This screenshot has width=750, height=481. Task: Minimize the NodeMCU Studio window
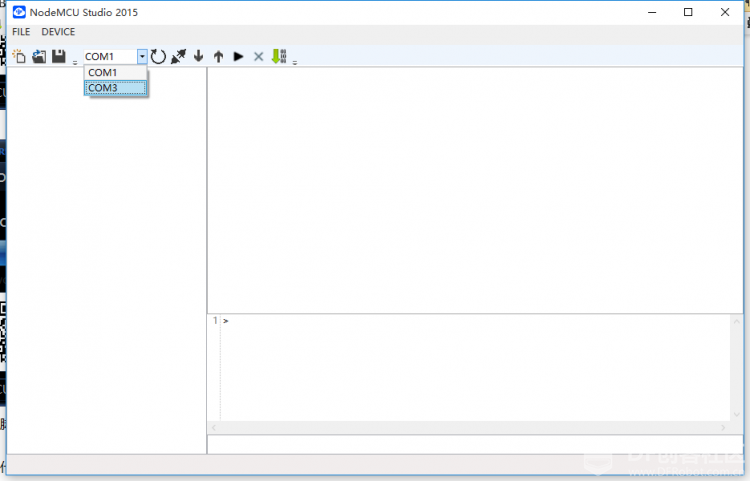coord(652,12)
